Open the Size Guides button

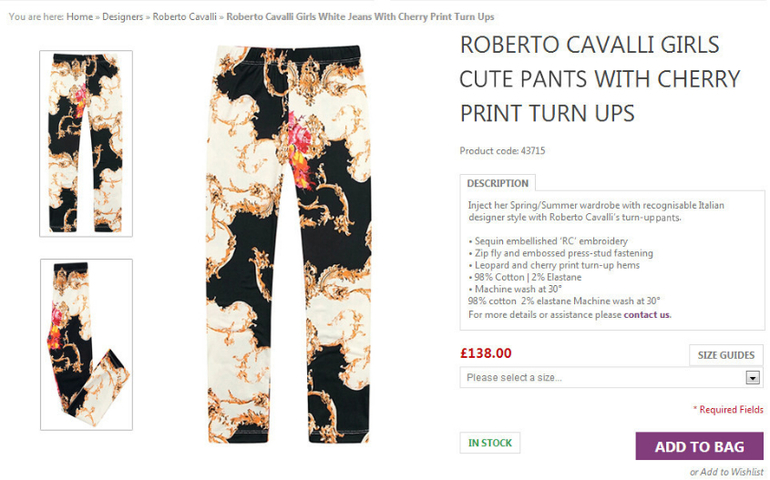[x=726, y=355]
